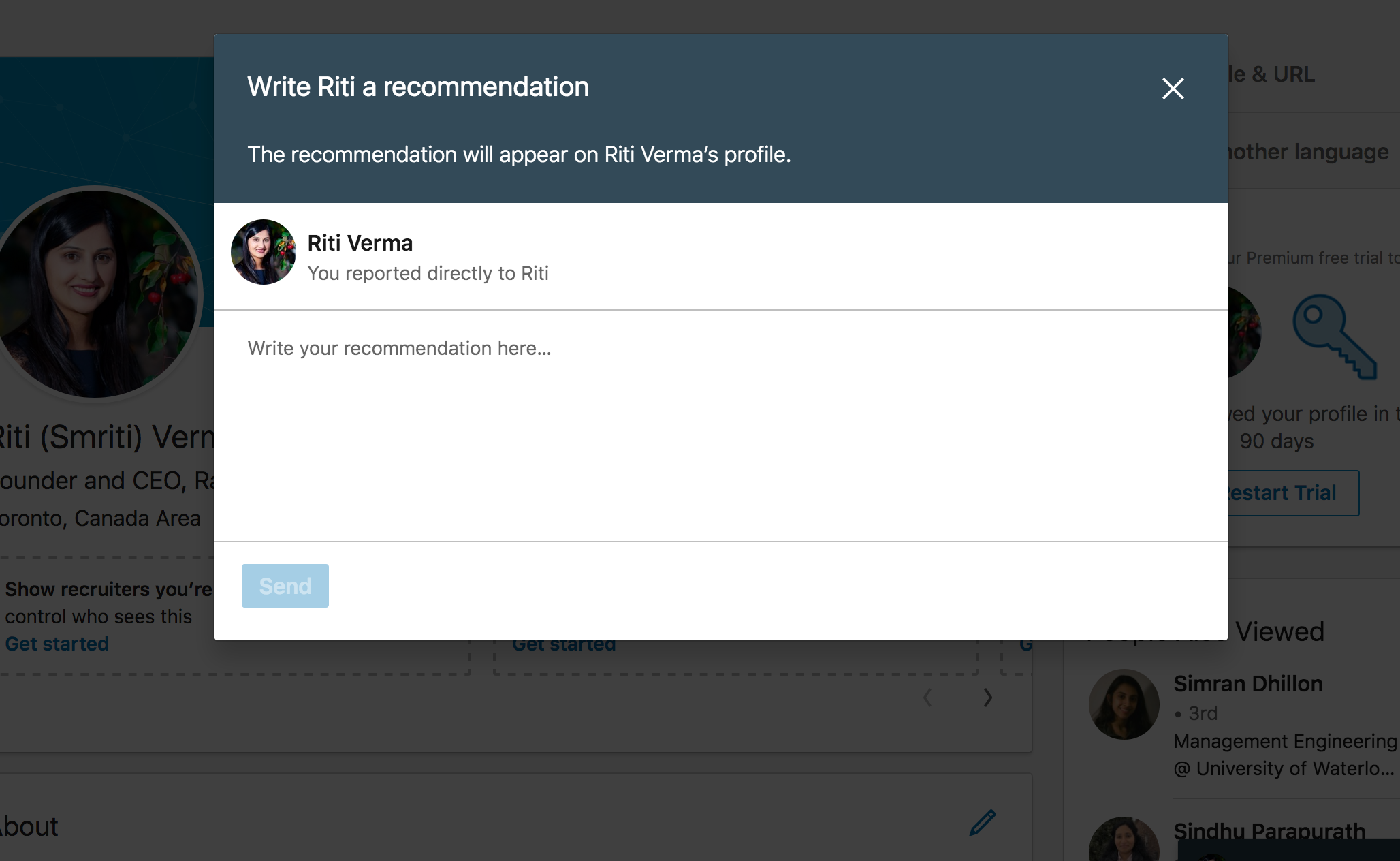
Task: Close the recommendation dialog with X
Action: point(1173,88)
